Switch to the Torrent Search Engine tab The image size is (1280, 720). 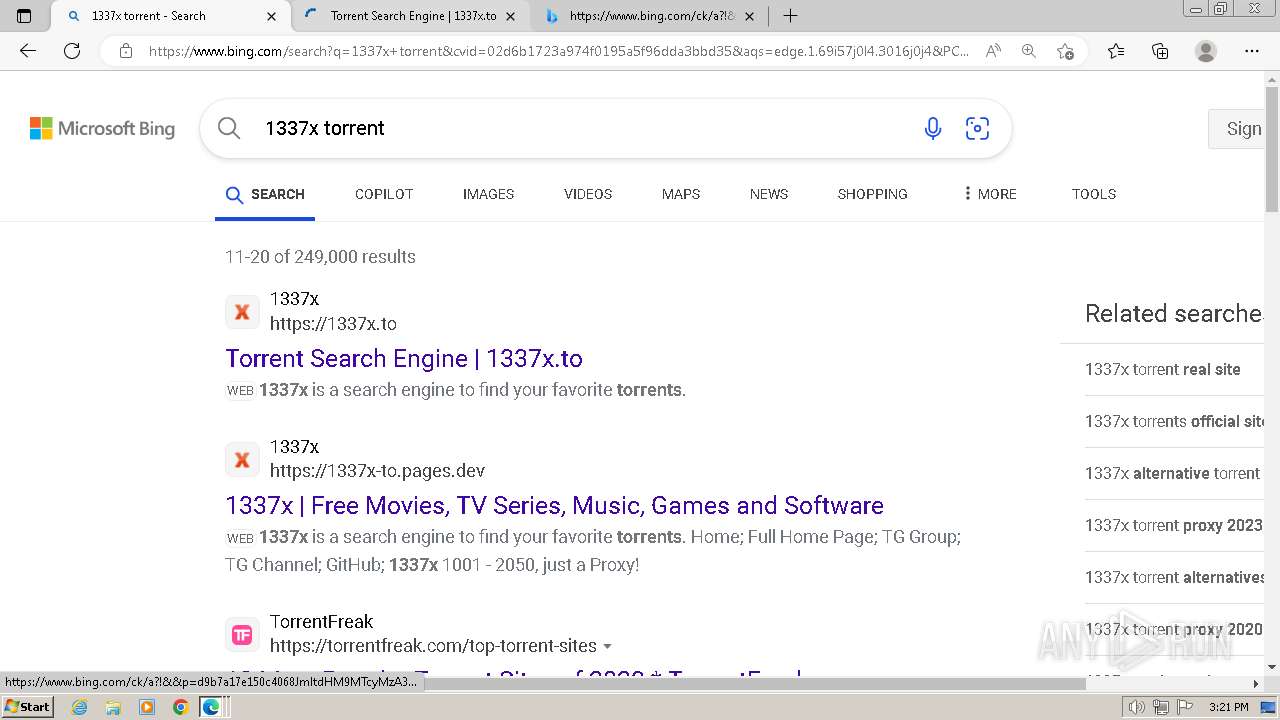coord(412,16)
